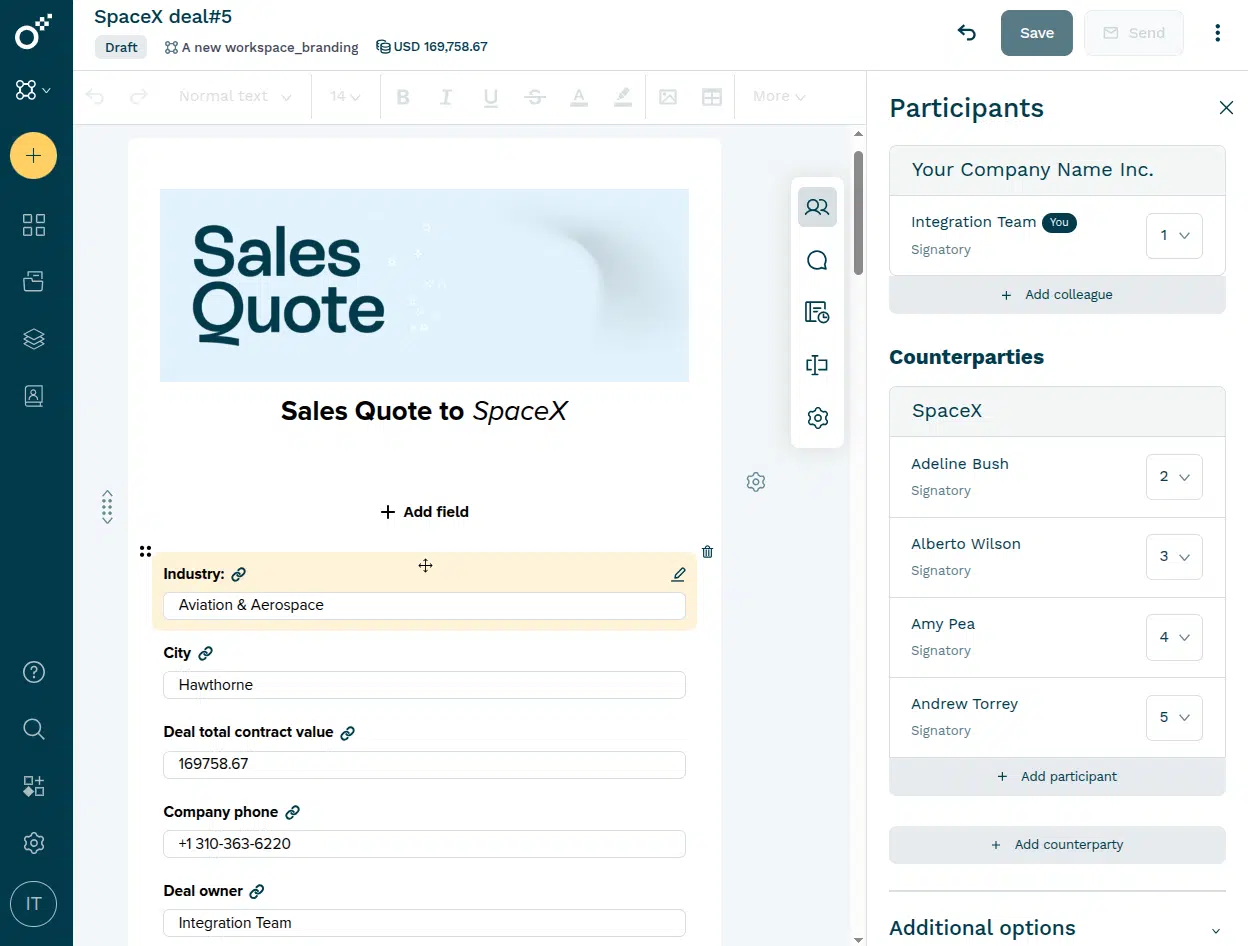Open the highlight color picker
Image resolution: width=1248 pixels, height=946 pixels.
[623, 96]
